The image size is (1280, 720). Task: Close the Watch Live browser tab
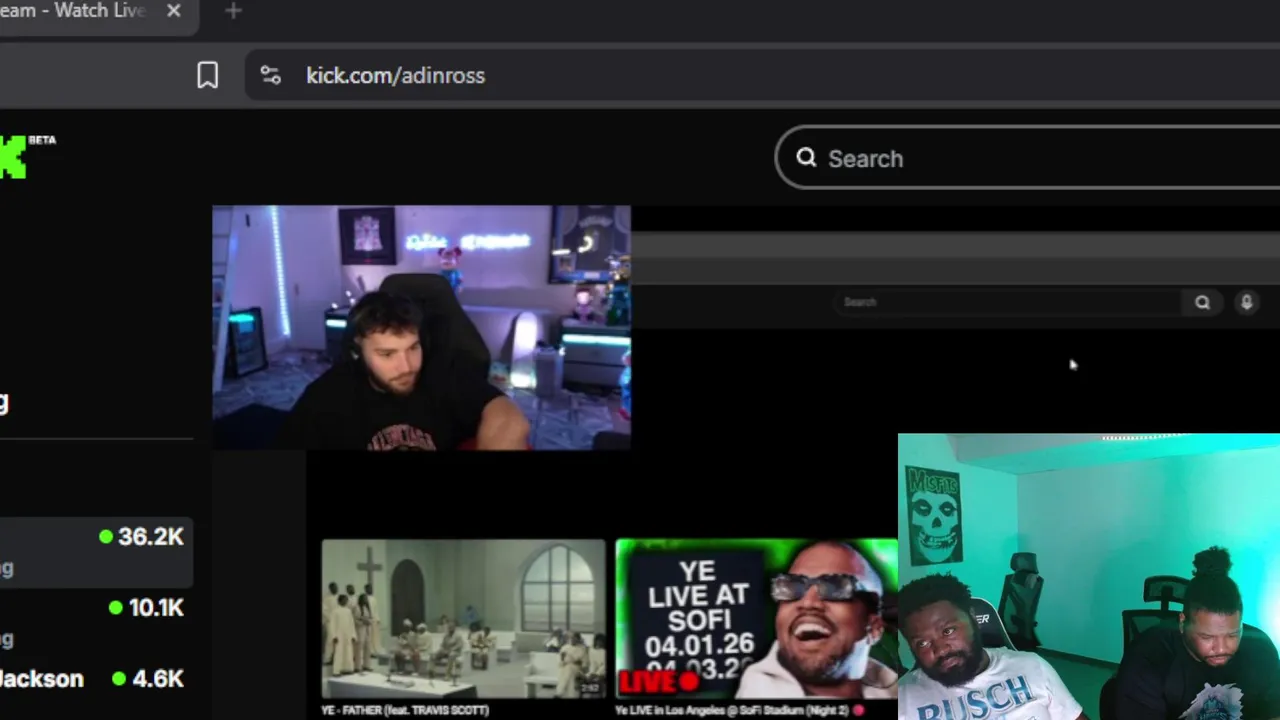[174, 11]
